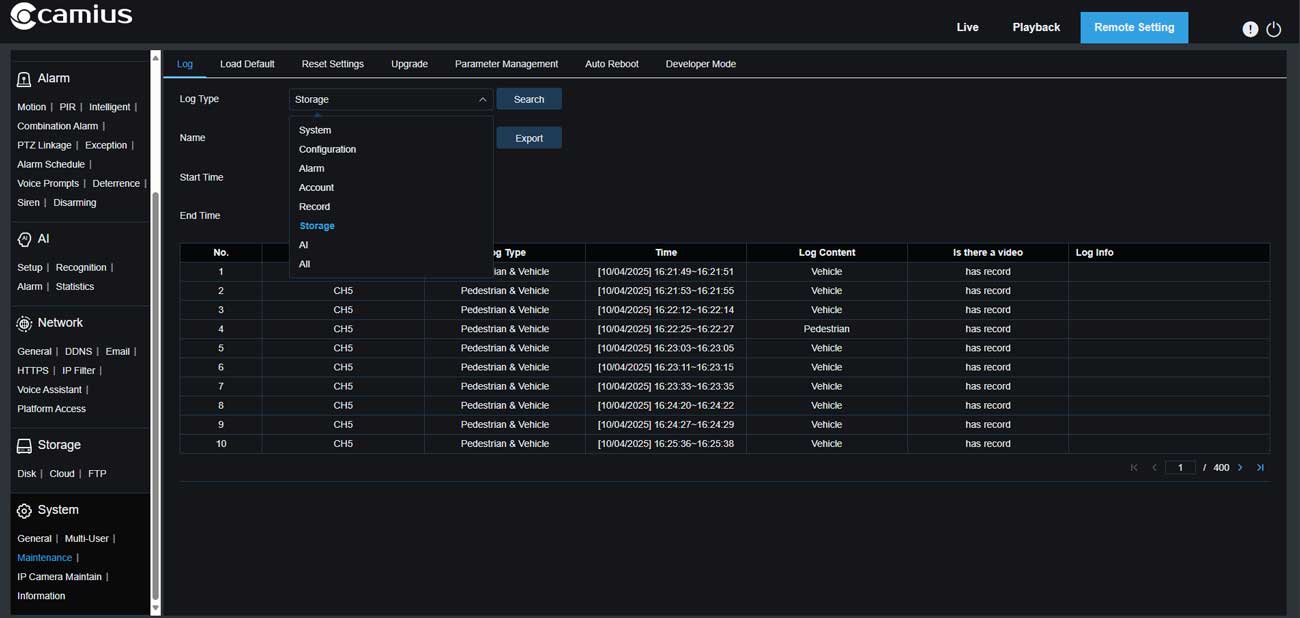The width and height of the screenshot is (1300, 618).
Task: Open the Auto Reboot tab
Action: tap(612, 64)
